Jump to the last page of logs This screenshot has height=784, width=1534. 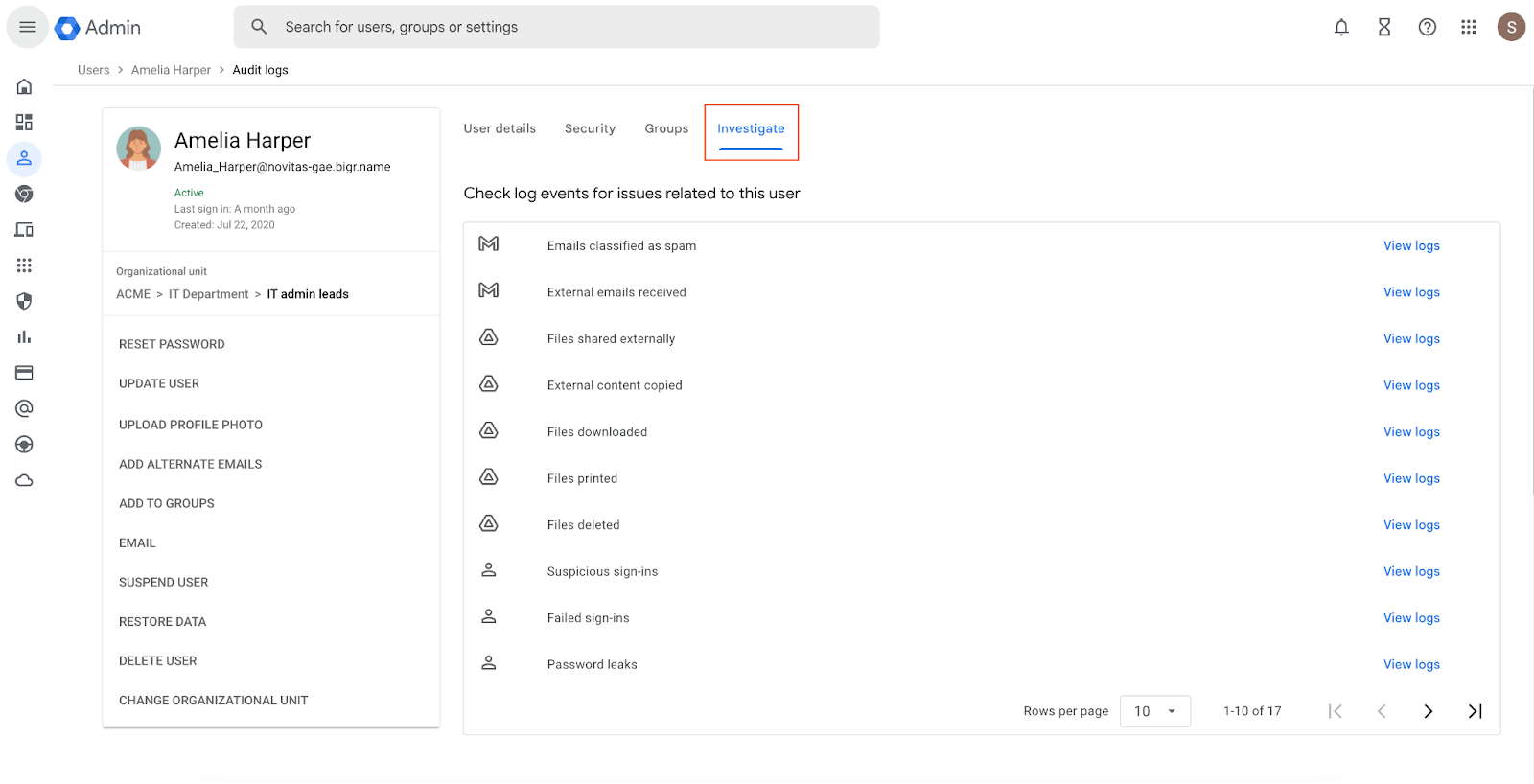[1476, 711]
